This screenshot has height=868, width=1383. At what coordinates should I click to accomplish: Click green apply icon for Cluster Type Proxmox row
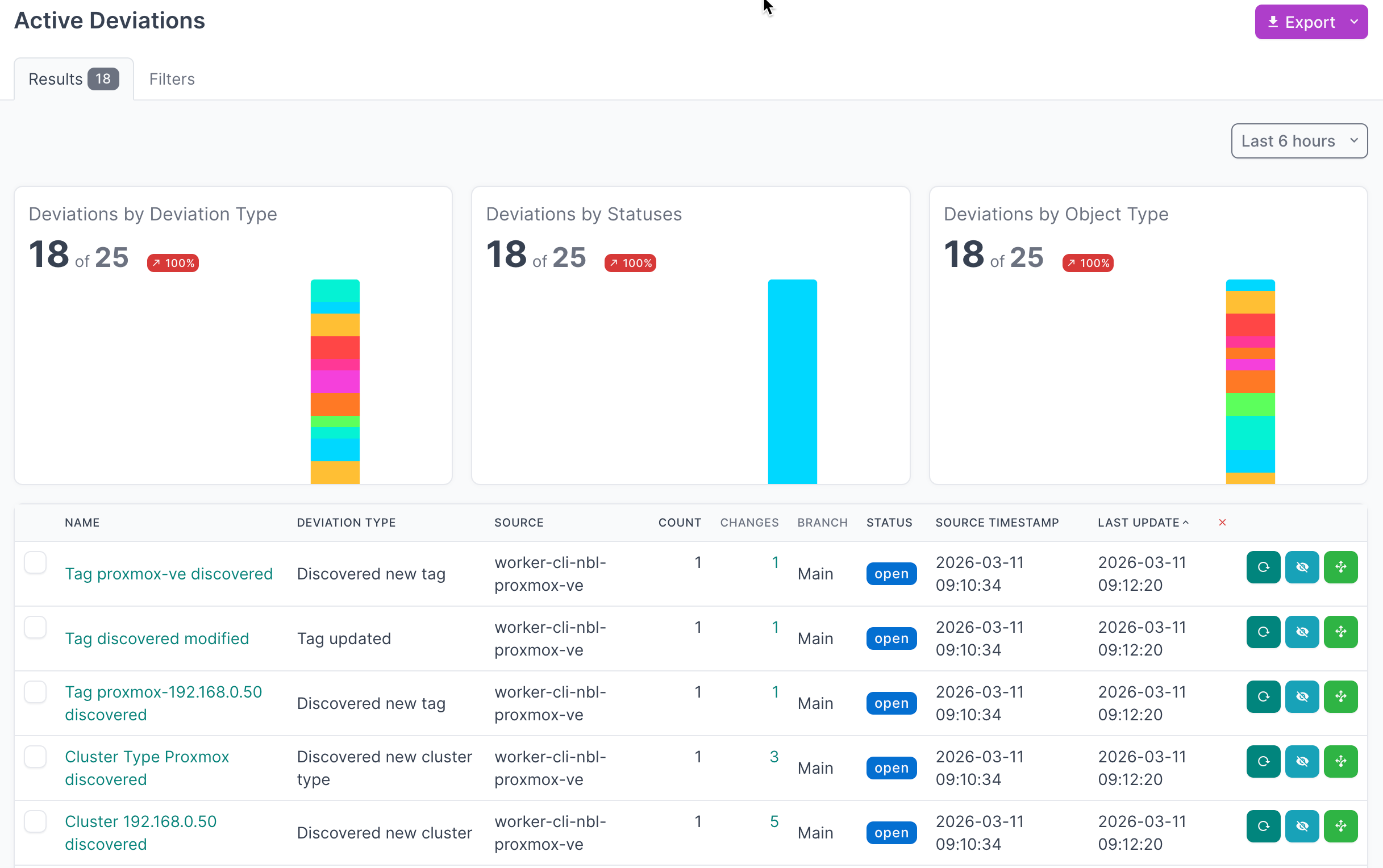pyautogui.click(x=1340, y=762)
